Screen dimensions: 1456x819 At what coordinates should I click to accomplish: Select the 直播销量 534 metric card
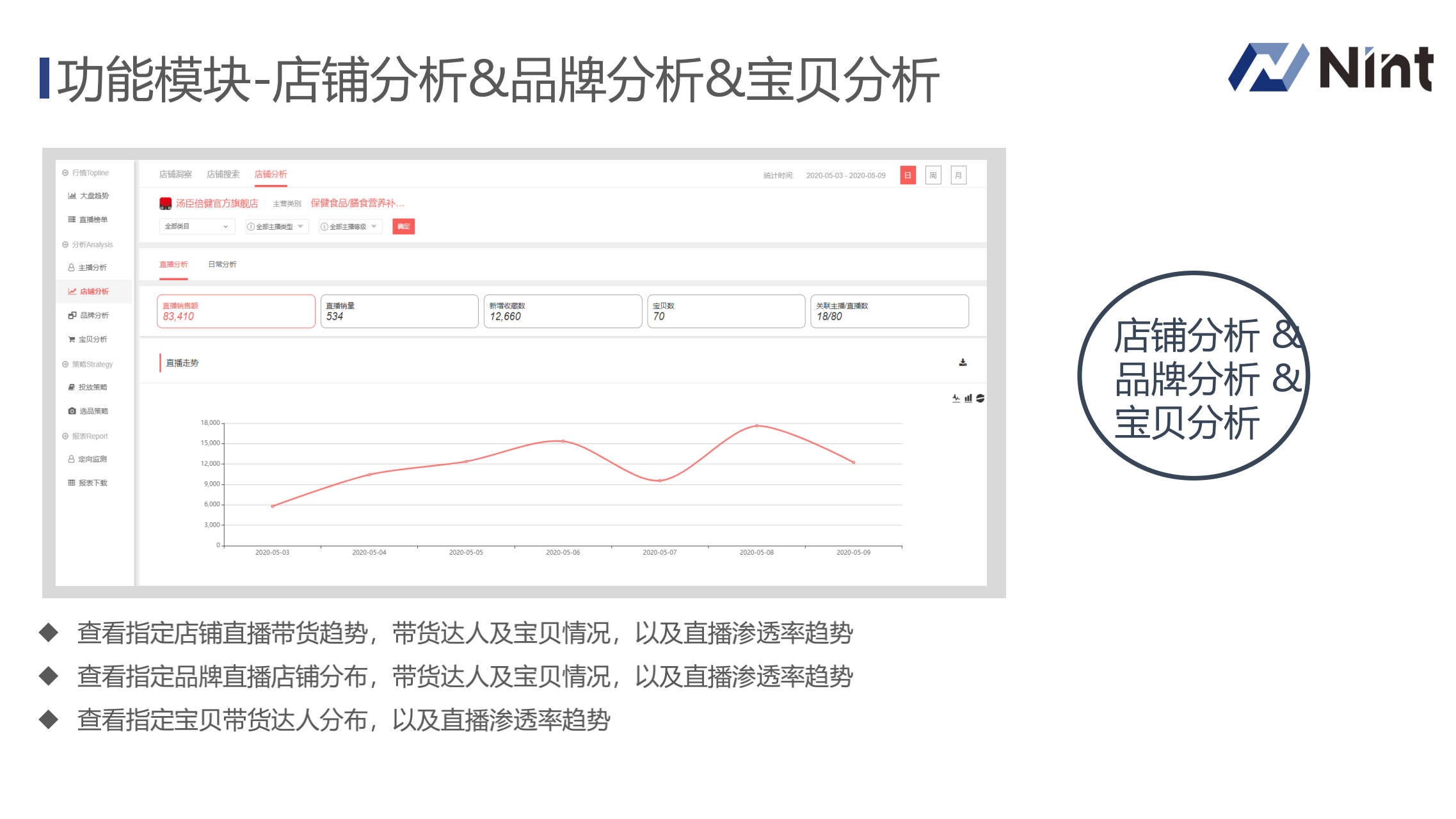399,312
